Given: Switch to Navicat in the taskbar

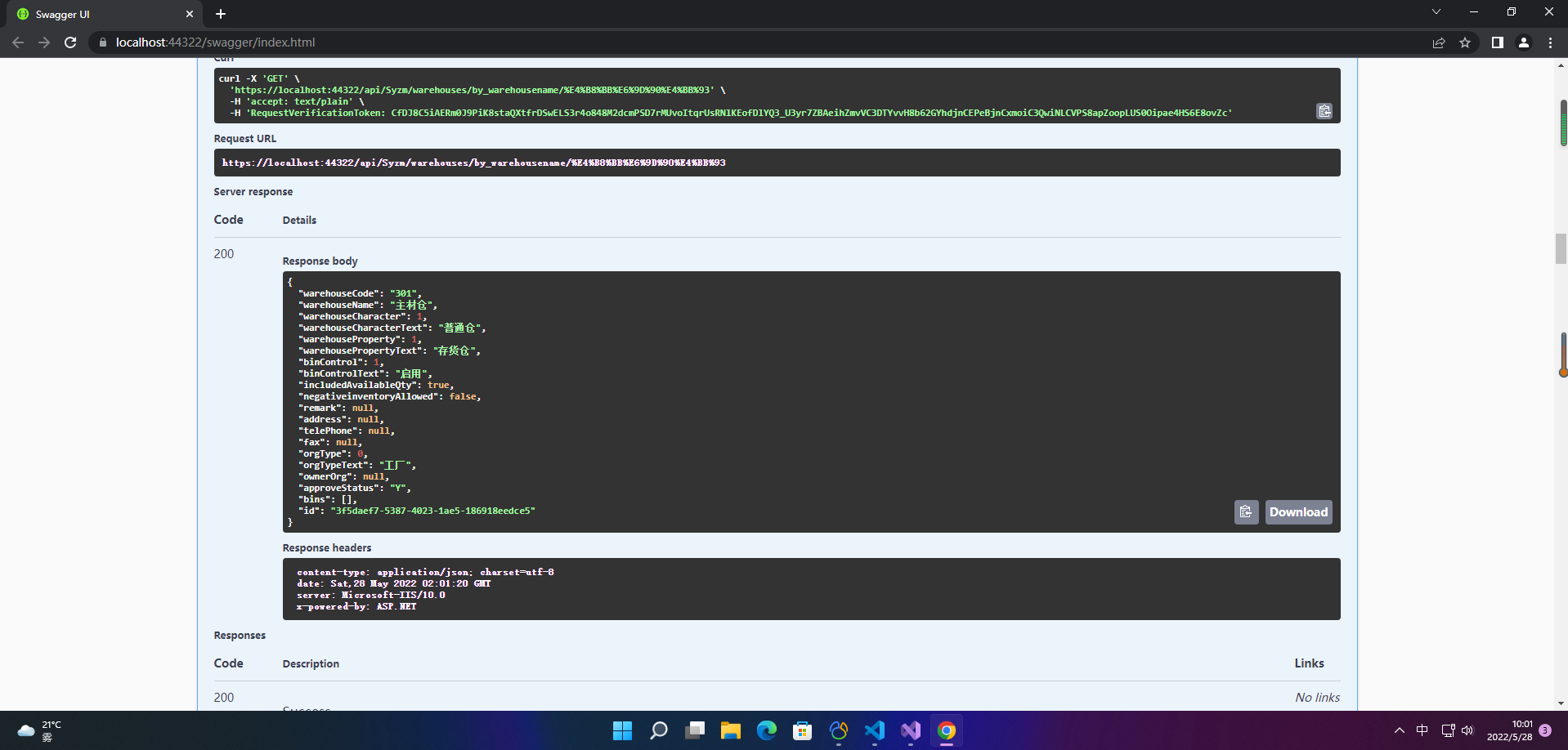Looking at the screenshot, I should click(x=839, y=730).
